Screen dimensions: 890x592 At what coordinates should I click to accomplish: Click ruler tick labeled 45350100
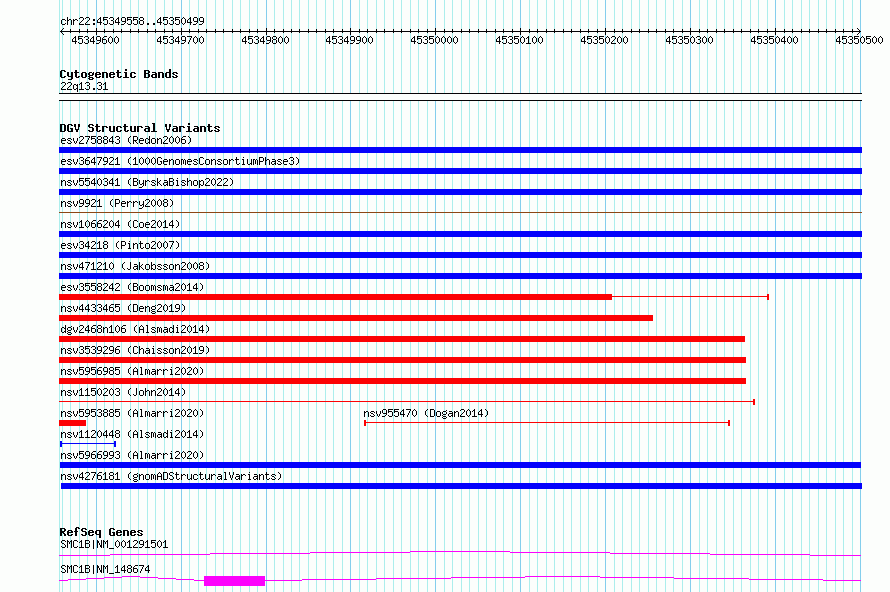pos(519,40)
